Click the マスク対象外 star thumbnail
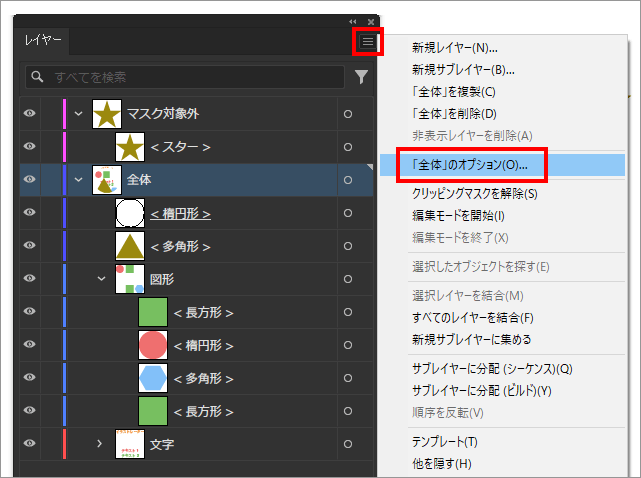This screenshot has height=478, width=641. click(107, 114)
